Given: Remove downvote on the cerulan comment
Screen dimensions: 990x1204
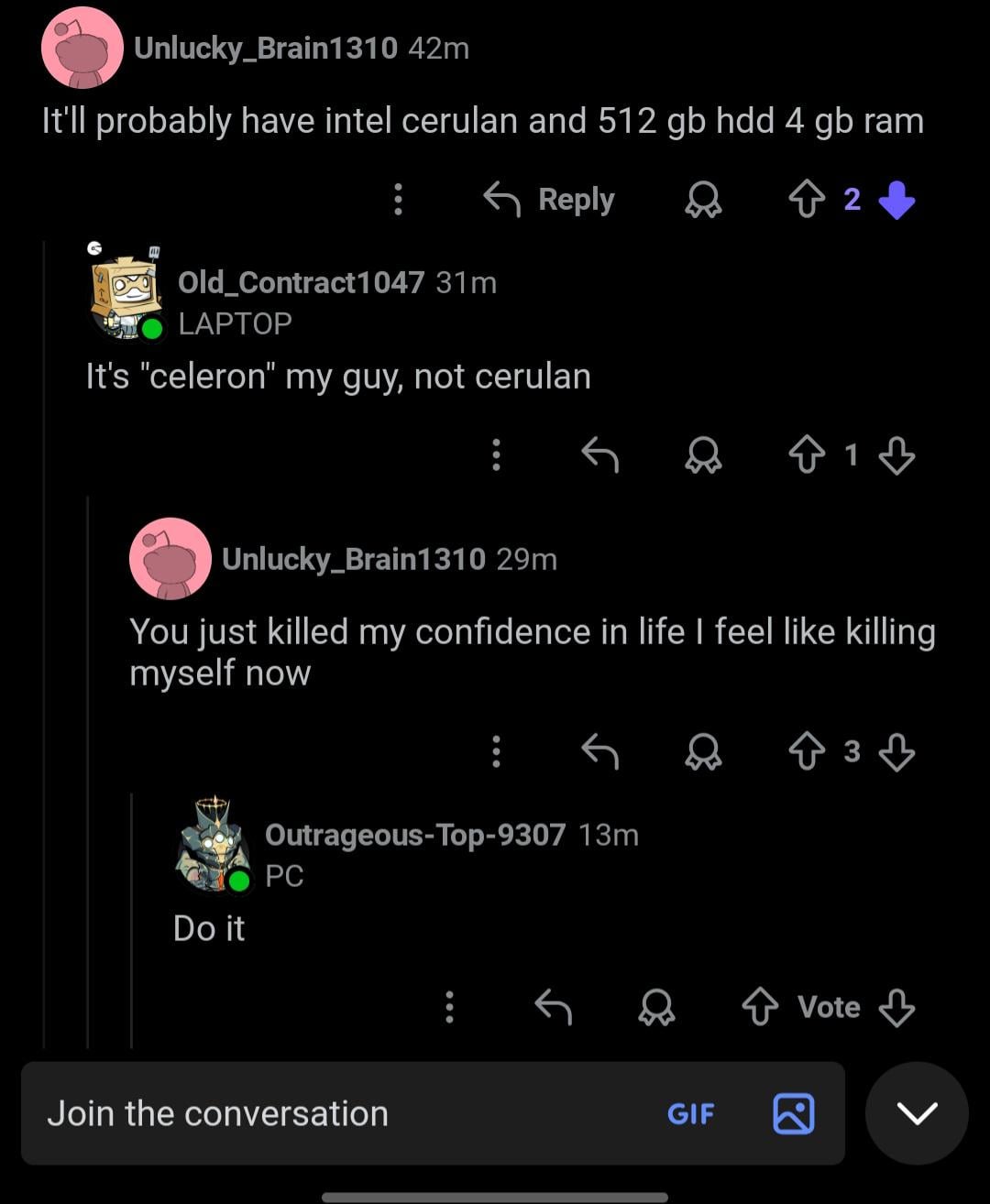Looking at the screenshot, I should tap(896, 200).
